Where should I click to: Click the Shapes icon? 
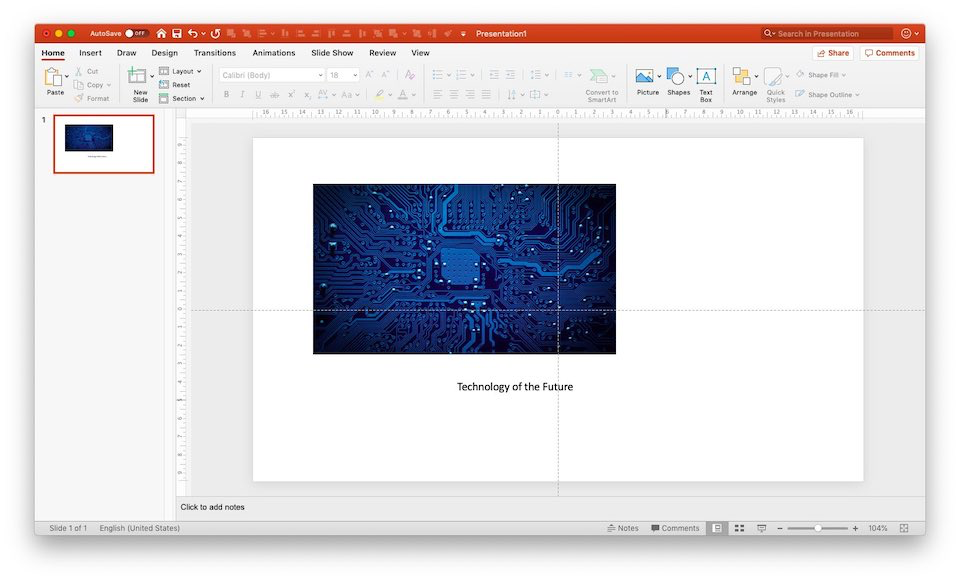pos(676,77)
